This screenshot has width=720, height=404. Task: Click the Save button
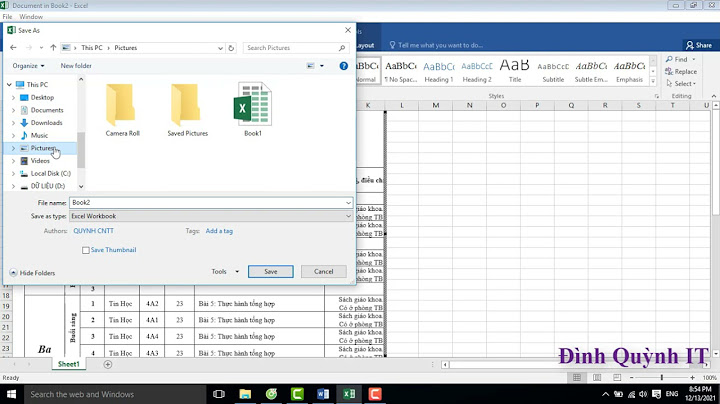pyautogui.click(x=270, y=271)
